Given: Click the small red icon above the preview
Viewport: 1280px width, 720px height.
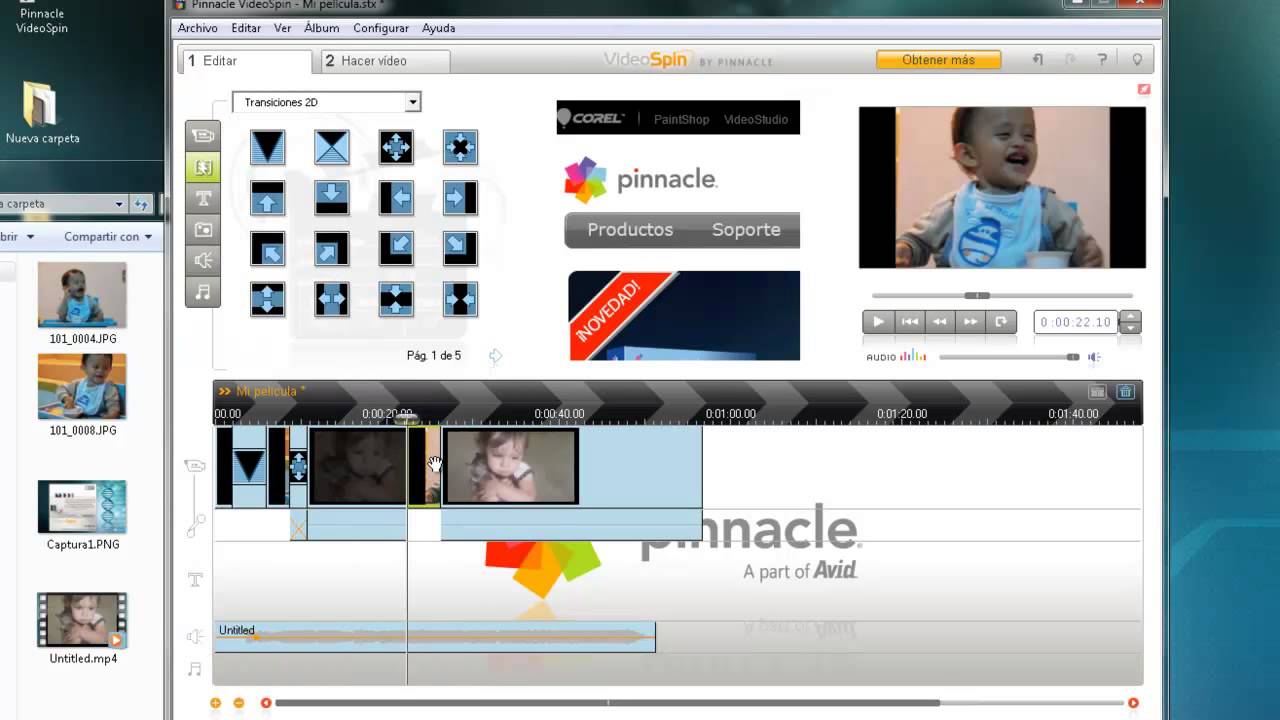Looking at the screenshot, I should point(1144,89).
